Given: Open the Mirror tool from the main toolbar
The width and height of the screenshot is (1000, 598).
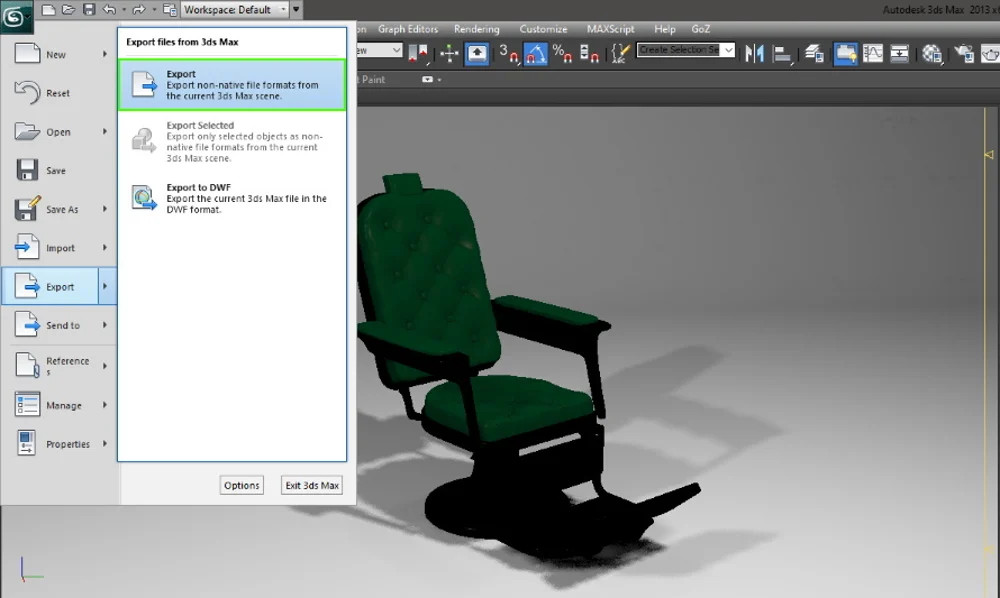Looking at the screenshot, I should (754, 52).
